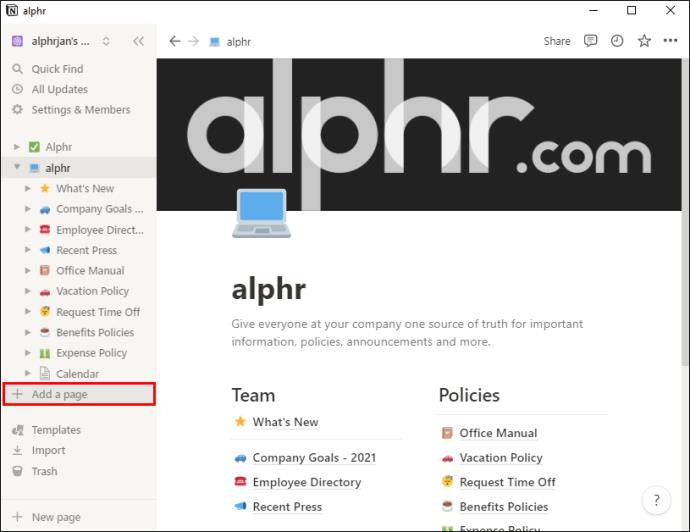The width and height of the screenshot is (690, 532).
Task: Expand Benefits Policies sidebar arrow
Action: tap(27, 332)
